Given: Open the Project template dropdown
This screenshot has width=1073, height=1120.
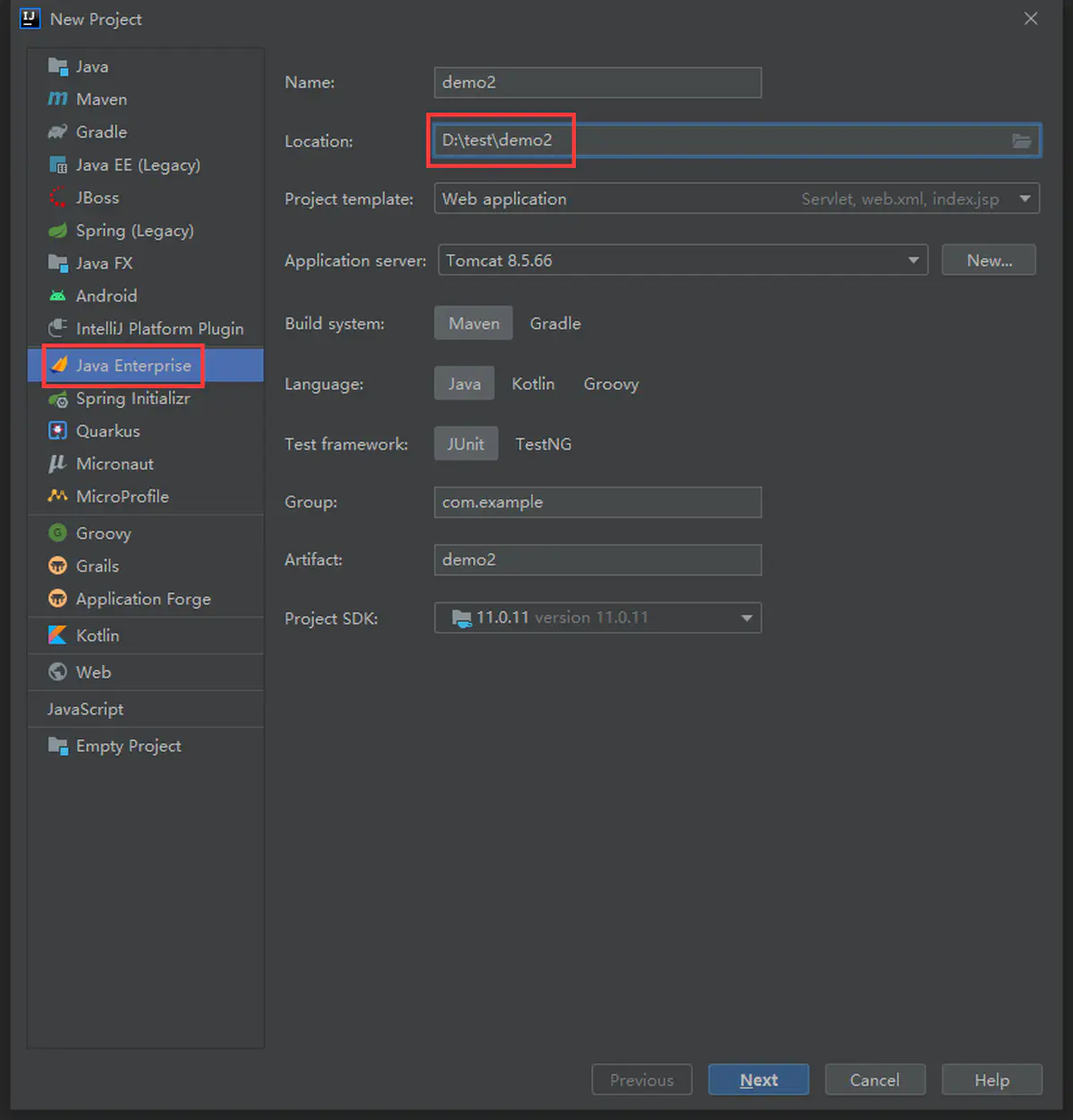Looking at the screenshot, I should pos(737,198).
